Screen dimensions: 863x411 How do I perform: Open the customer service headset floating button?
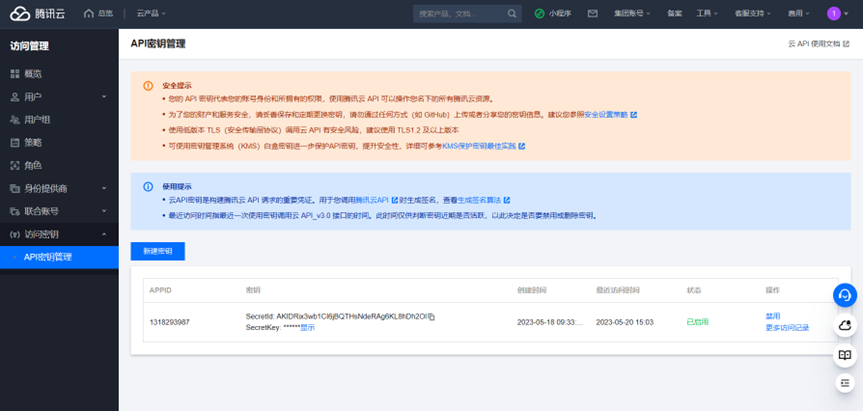point(845,295)
